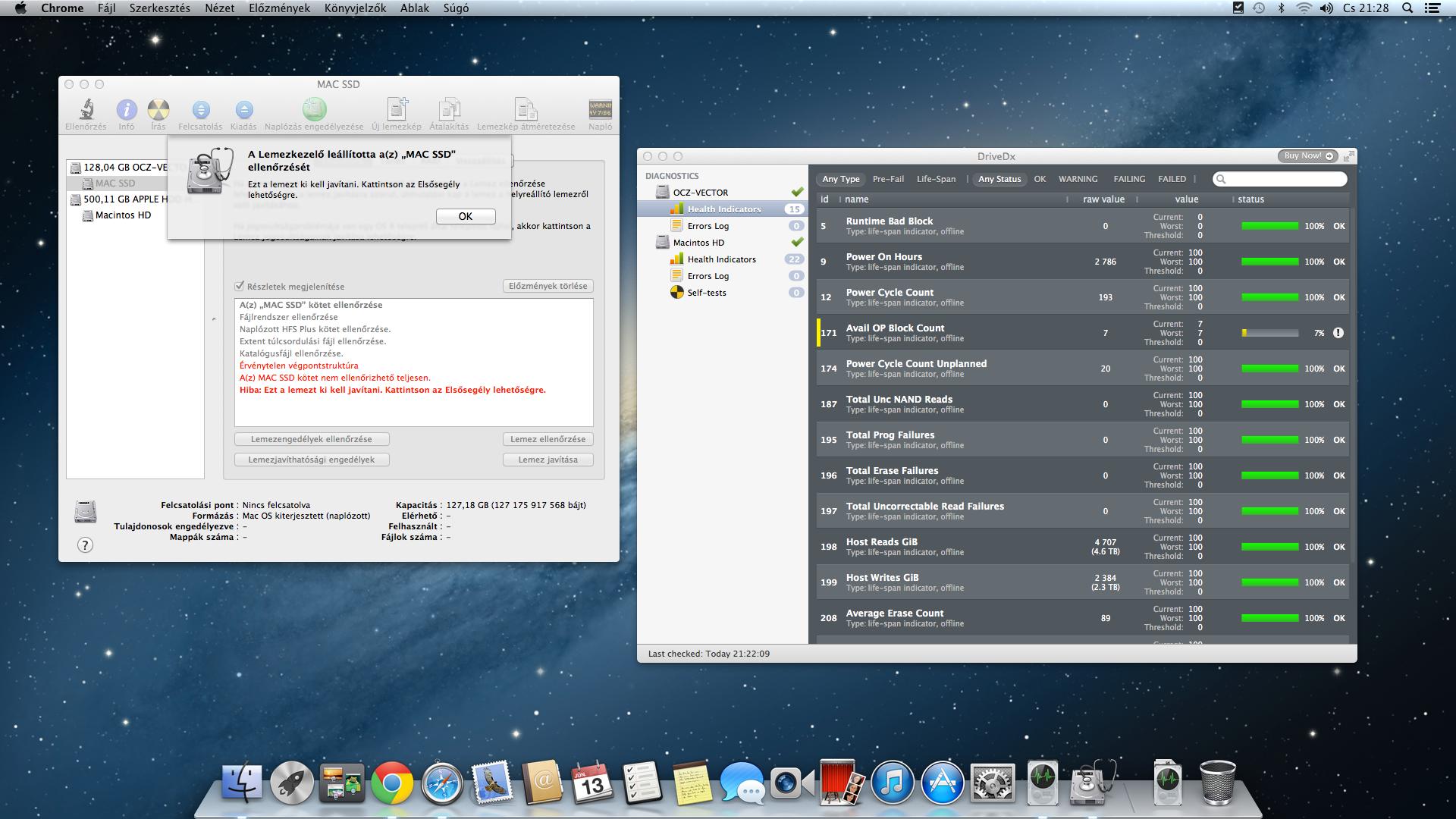
Task: Click Naplózás engedélyezése toolbar icon
Action: click(314, 110)
